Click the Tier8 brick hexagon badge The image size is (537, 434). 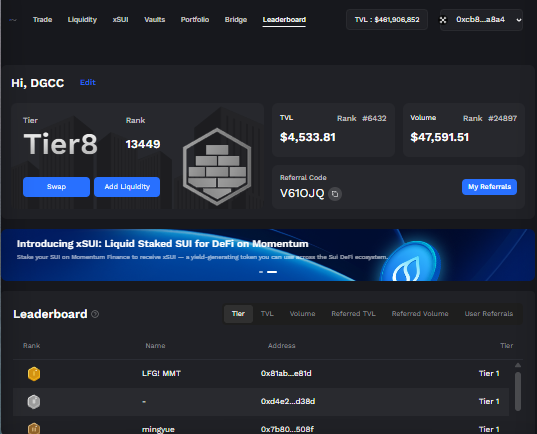click(x=217, y=167)
